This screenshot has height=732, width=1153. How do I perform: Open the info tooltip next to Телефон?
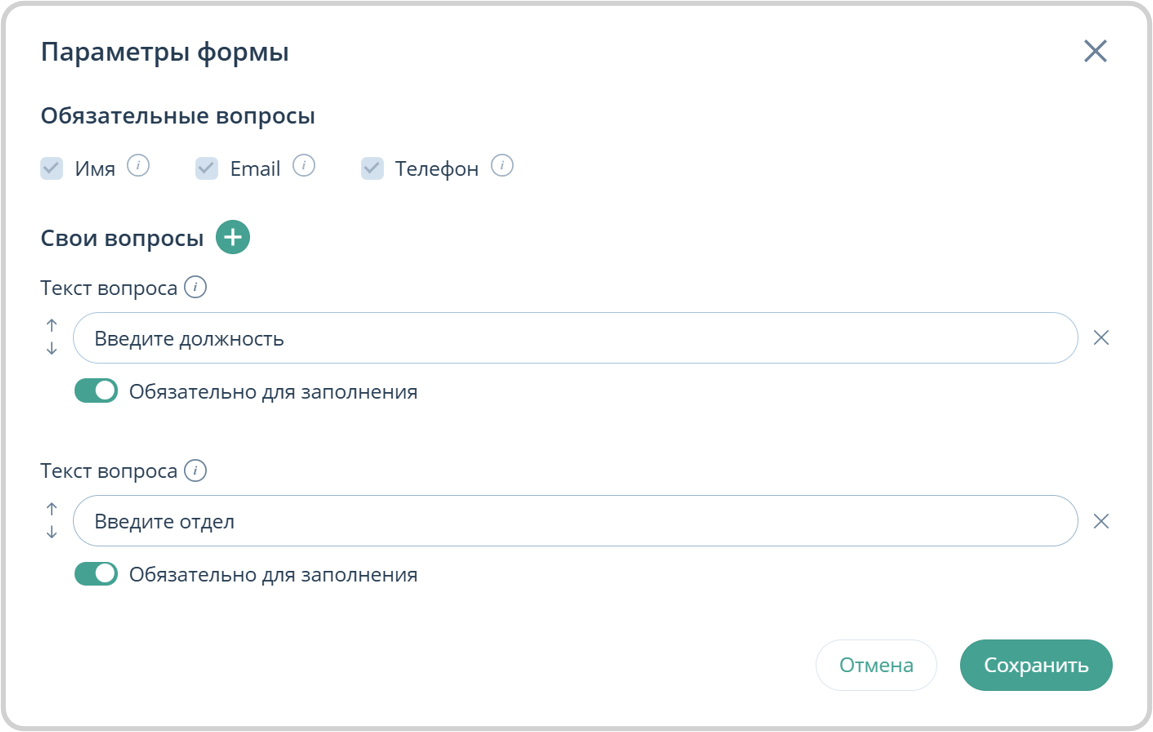click(x=501, y=165)
